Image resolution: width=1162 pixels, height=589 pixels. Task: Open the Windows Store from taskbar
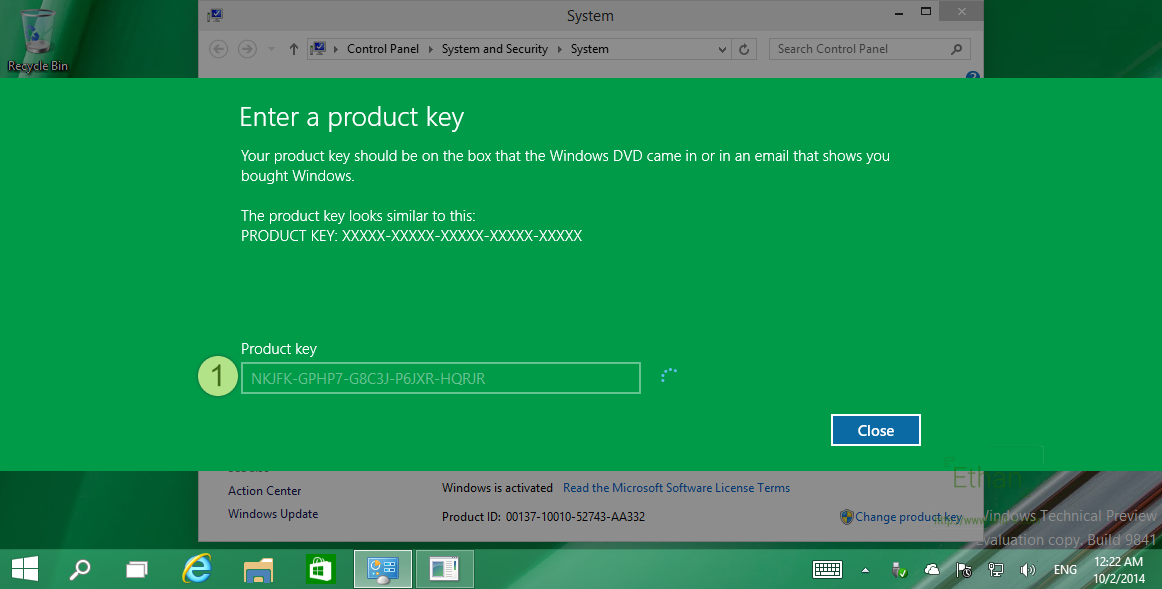tap(320, 569)
